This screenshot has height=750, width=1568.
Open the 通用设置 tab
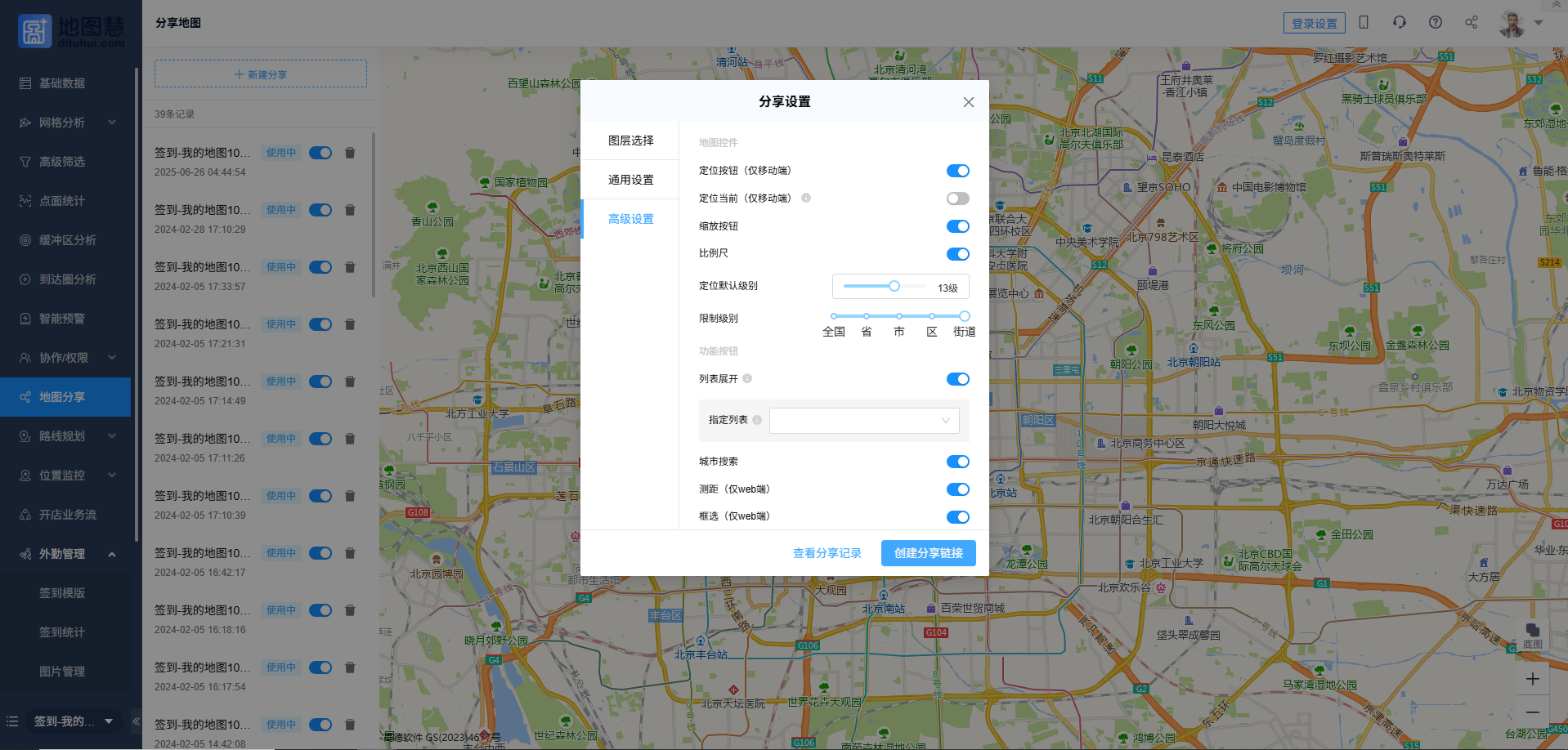630,180
